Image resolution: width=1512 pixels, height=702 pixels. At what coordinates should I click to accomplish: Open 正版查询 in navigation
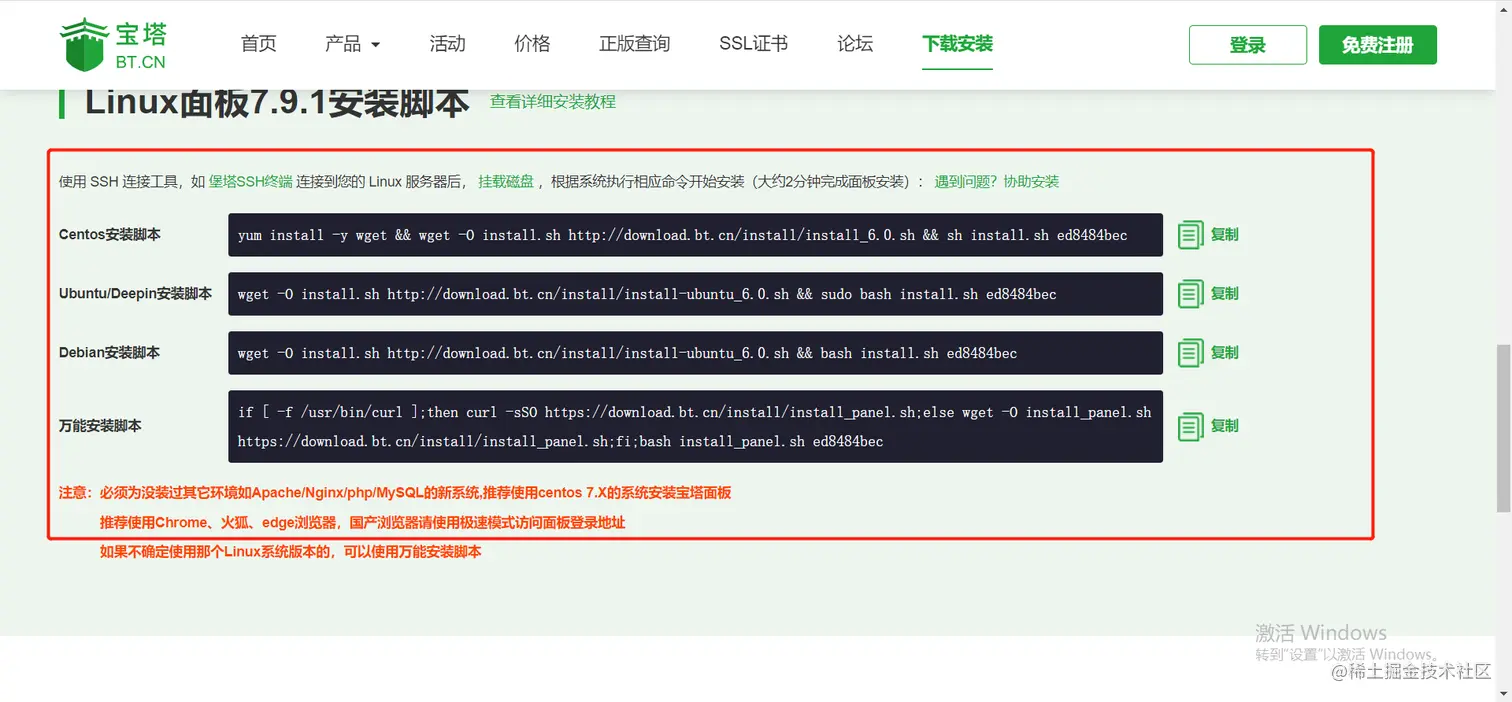(x=635, y=44)
